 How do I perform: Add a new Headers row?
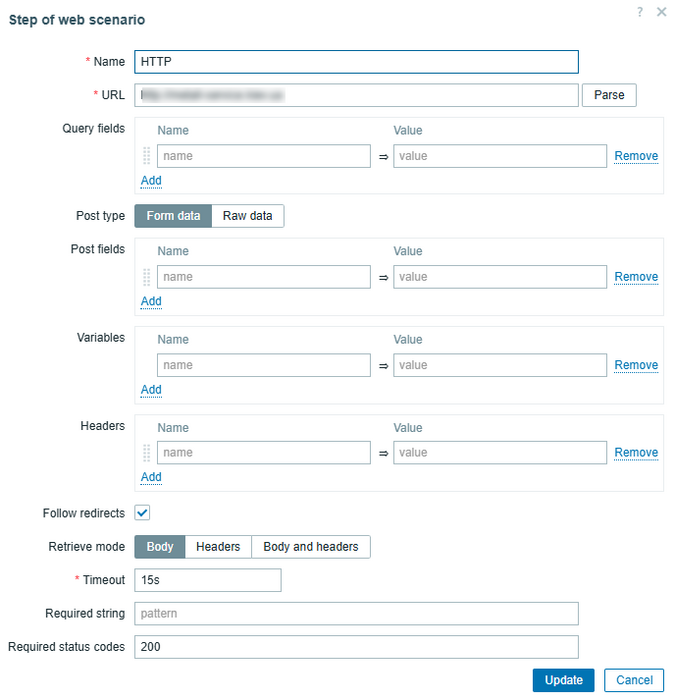click(151, 477)
